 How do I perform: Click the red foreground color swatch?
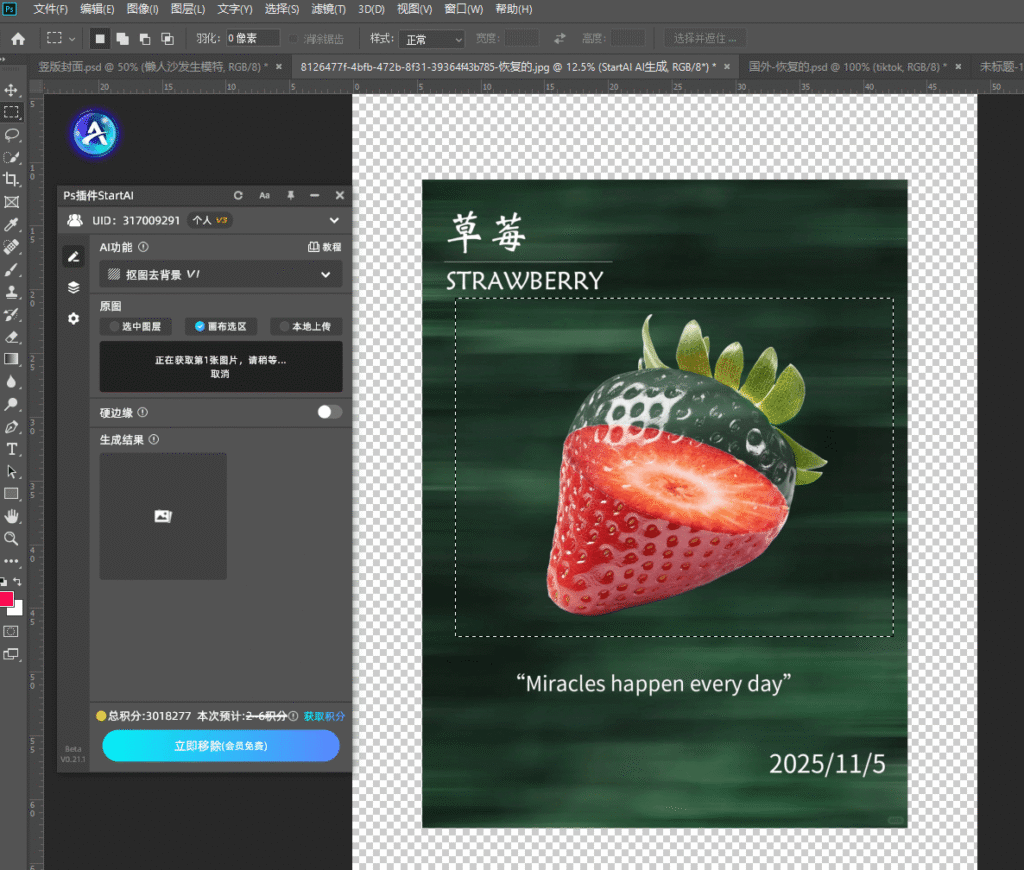point(6,599)
